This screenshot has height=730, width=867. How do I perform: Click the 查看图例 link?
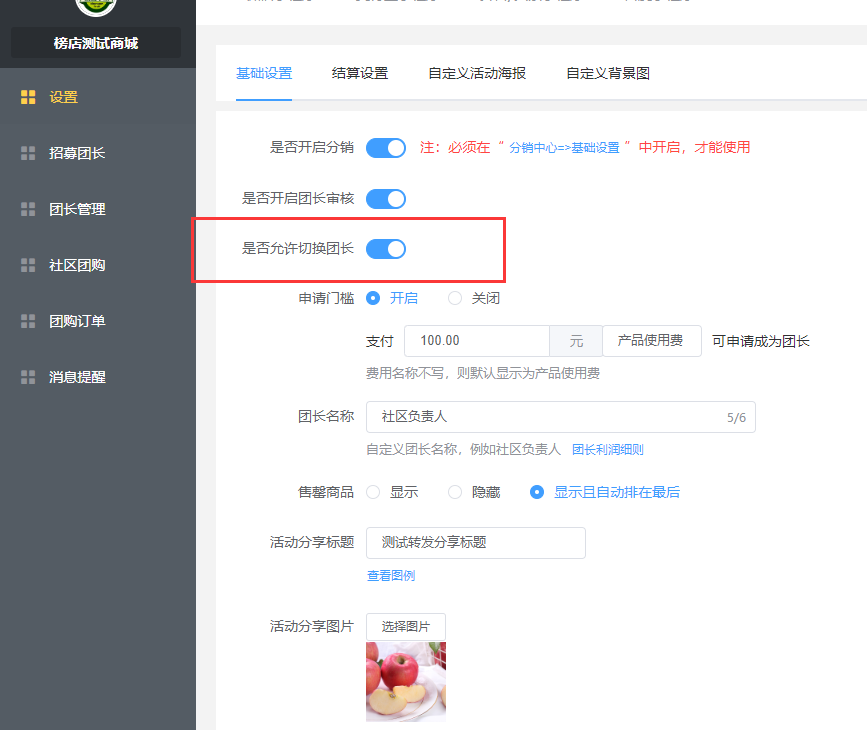pyautogui.click(x=391, y=575)
